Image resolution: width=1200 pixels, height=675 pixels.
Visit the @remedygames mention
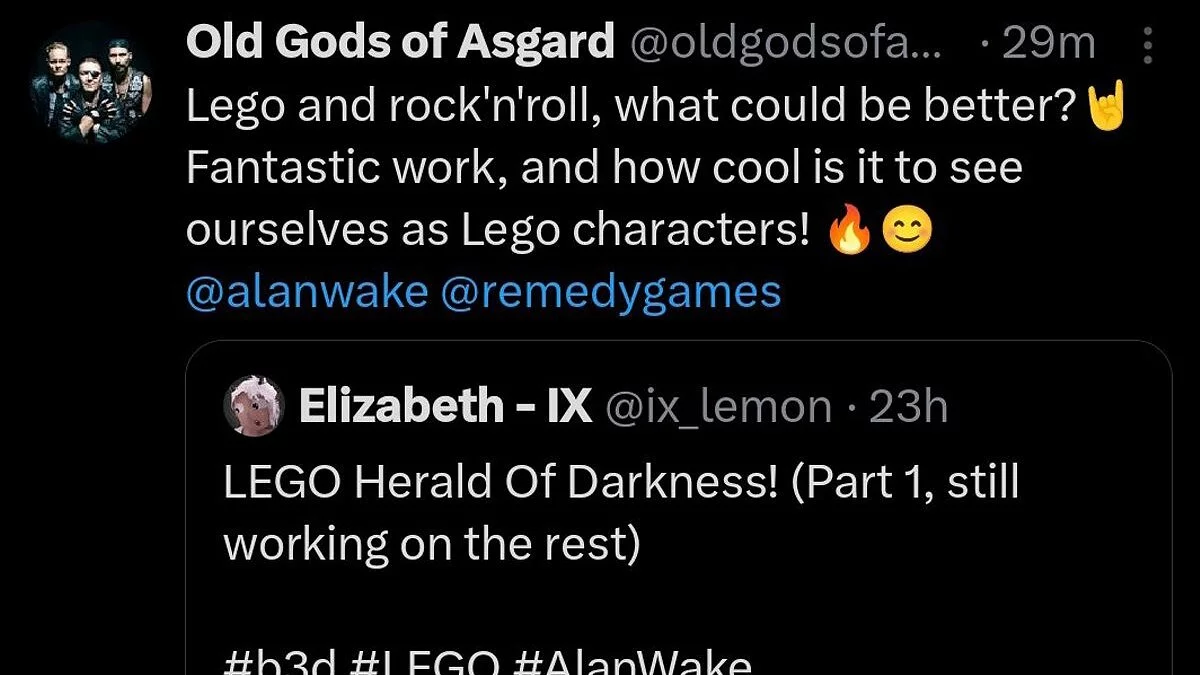click(x=610, y=292)
